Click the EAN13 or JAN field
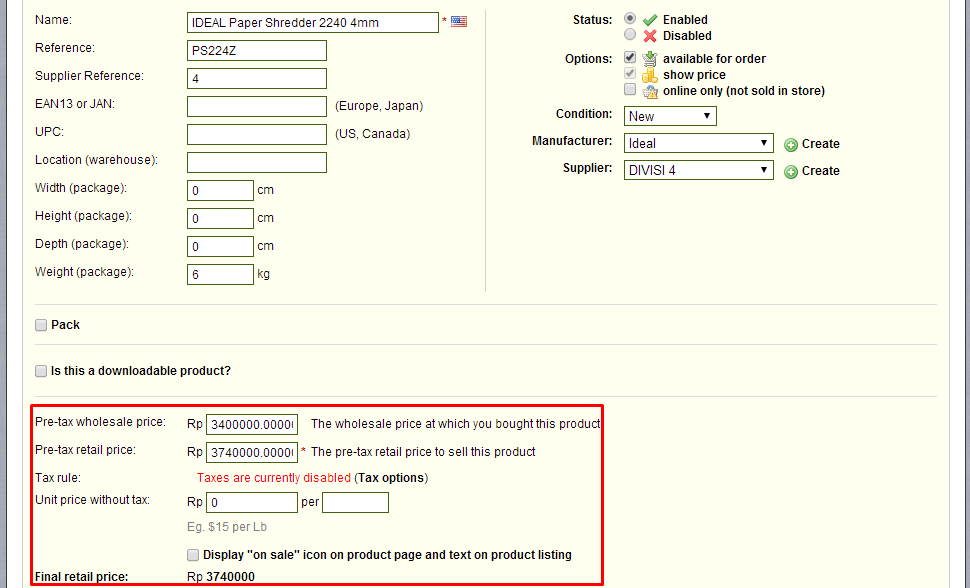970x588 pixels. pyautogui.click(x=257, y=106)
